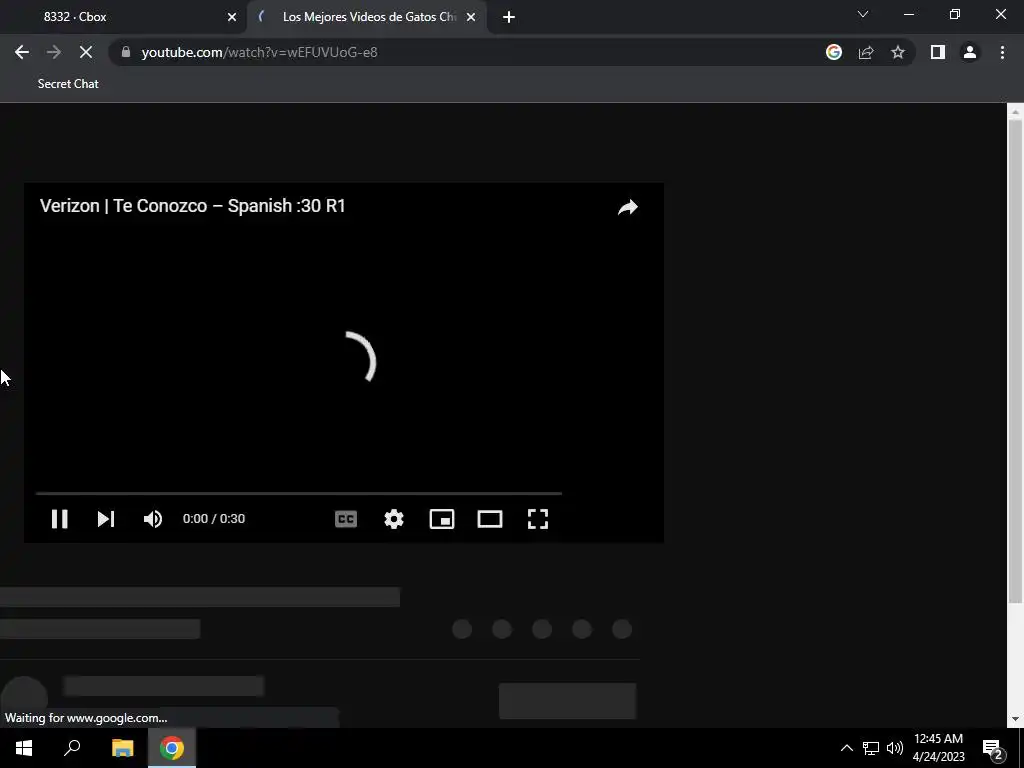Open the tab search dropdown chevron
This screenshot has height=768, width=1024.
(863, 14)
